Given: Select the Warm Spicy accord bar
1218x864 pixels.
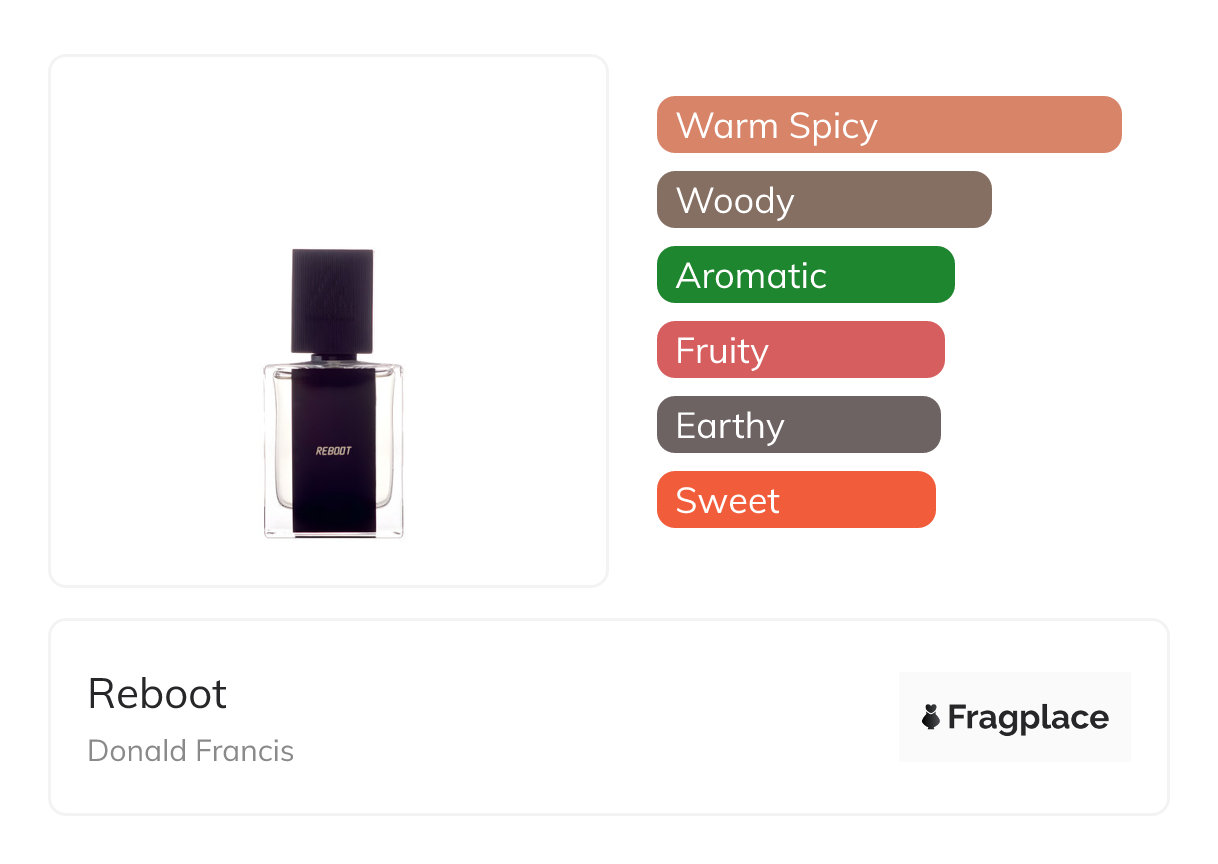Looking at the screenshot, I should [888, 125].
